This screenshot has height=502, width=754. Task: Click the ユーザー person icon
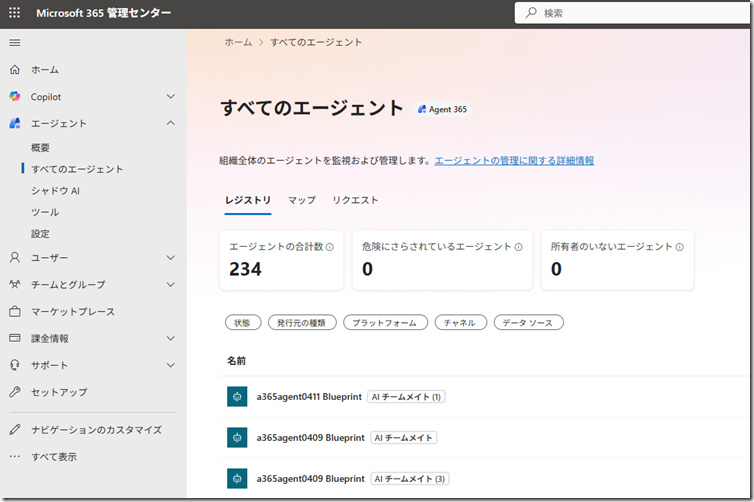15,258
